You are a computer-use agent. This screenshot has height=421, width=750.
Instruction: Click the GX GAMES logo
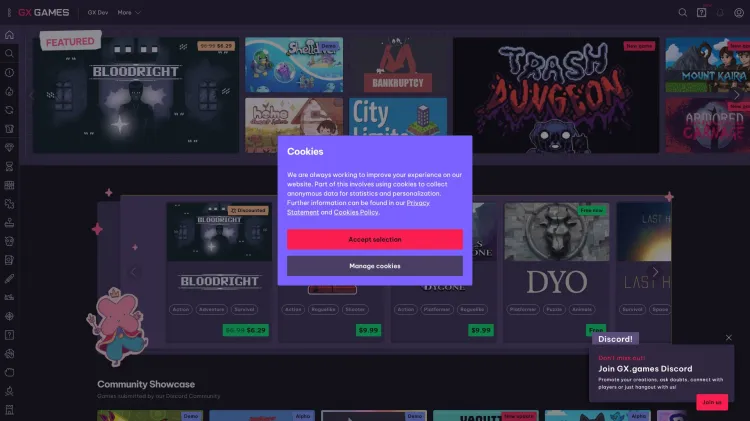click(x=42, y=13)
